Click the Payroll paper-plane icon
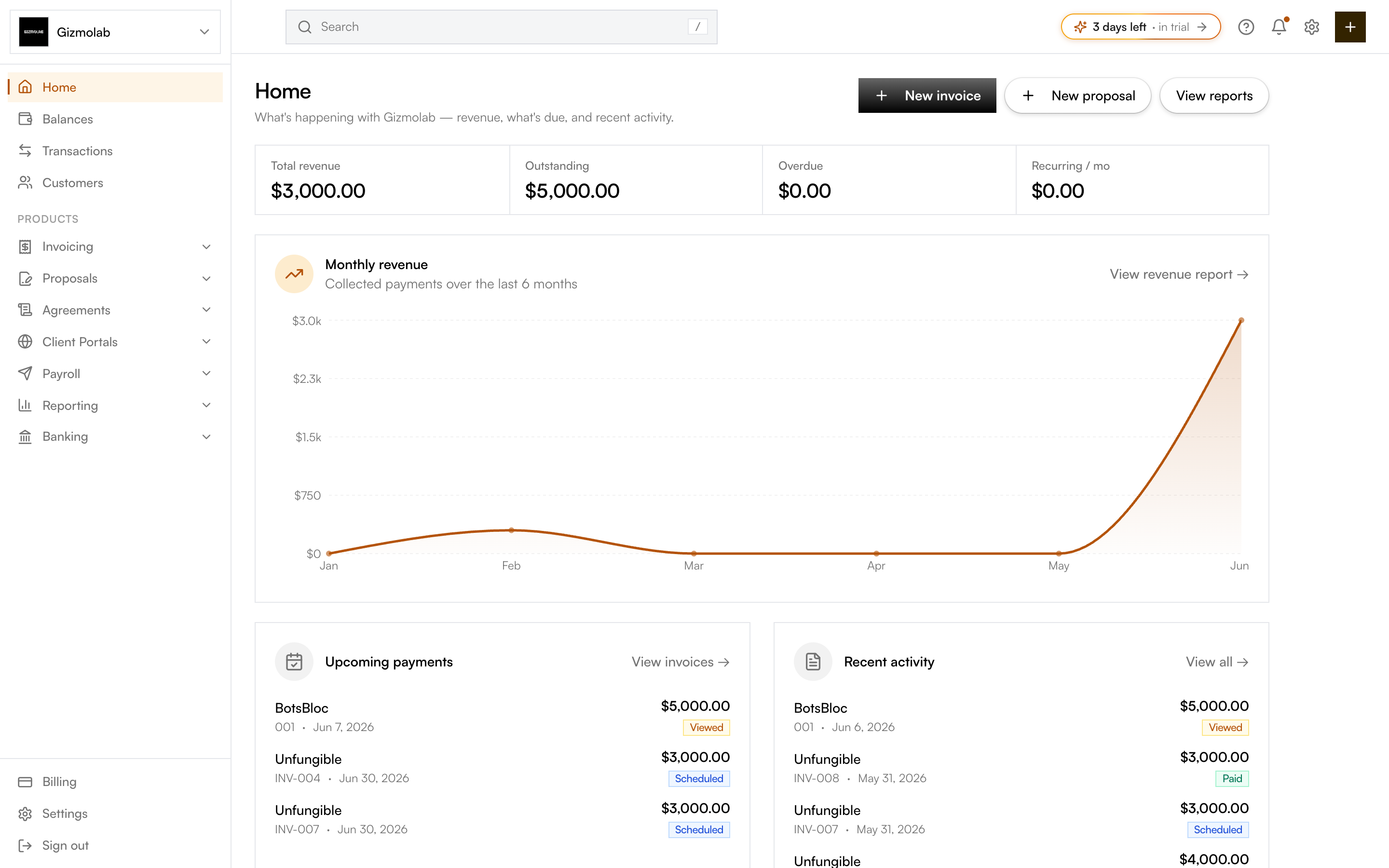This screenshot has width=1389, height=868. (25, 374)
